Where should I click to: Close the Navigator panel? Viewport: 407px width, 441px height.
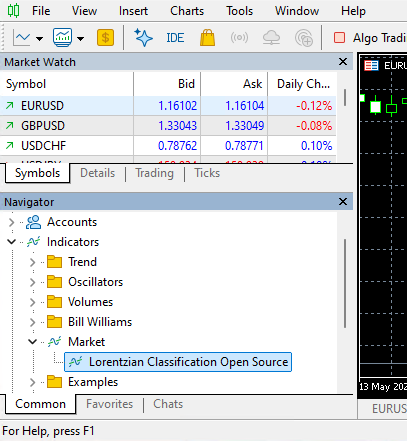343,202
